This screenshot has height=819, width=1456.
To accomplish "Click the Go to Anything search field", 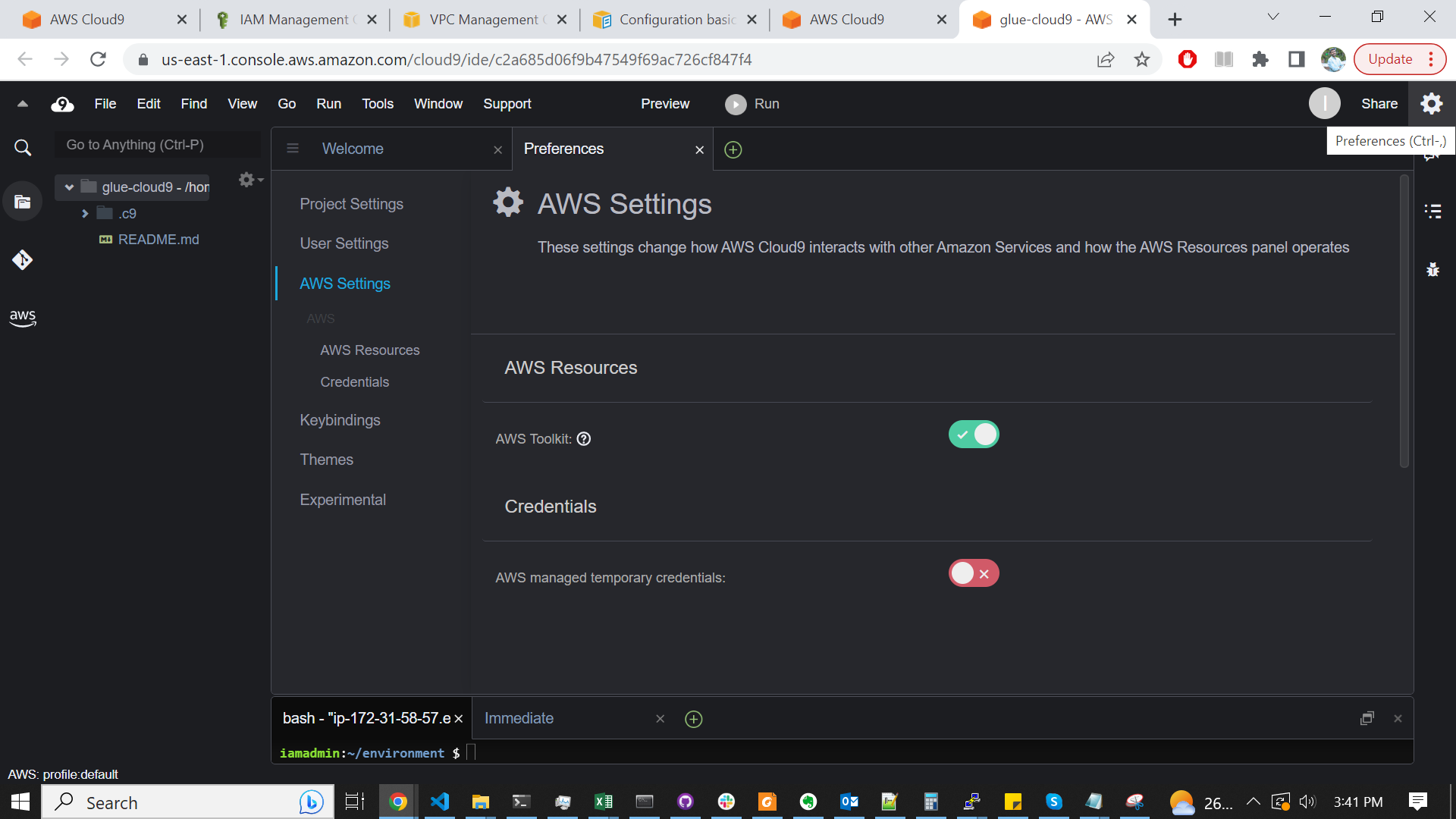I will [157, 145].
